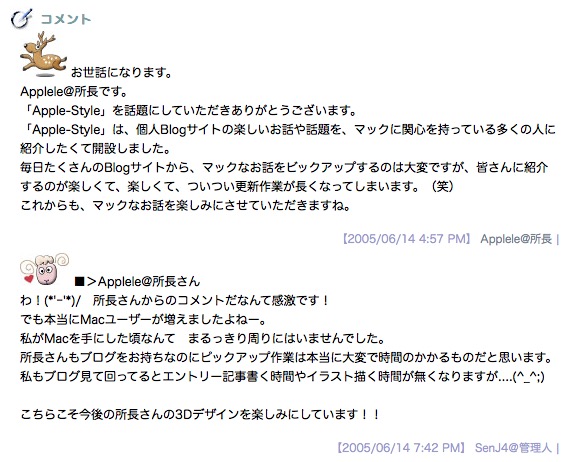Click the comment section magnifier icon
574x462 pixels.
(21, 18)
